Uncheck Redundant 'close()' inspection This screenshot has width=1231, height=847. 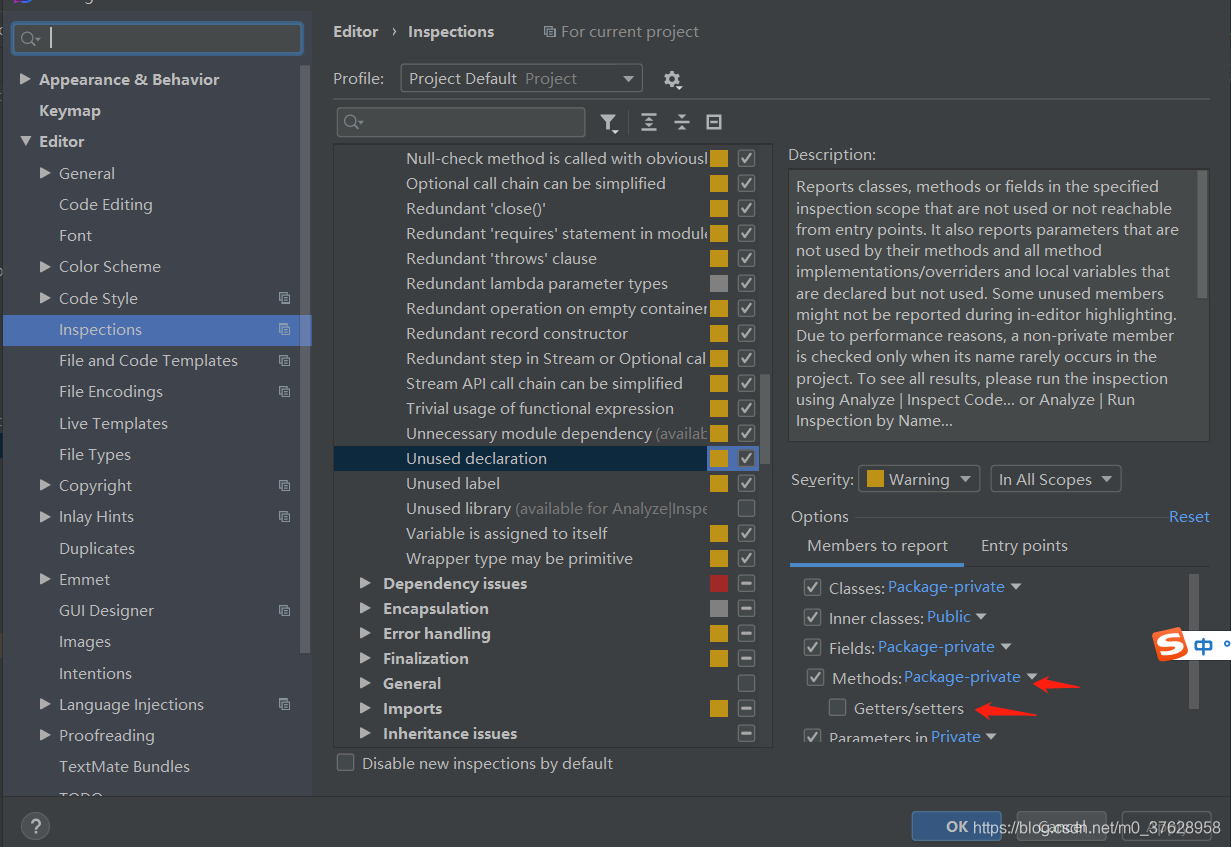(x=746, y=208)
